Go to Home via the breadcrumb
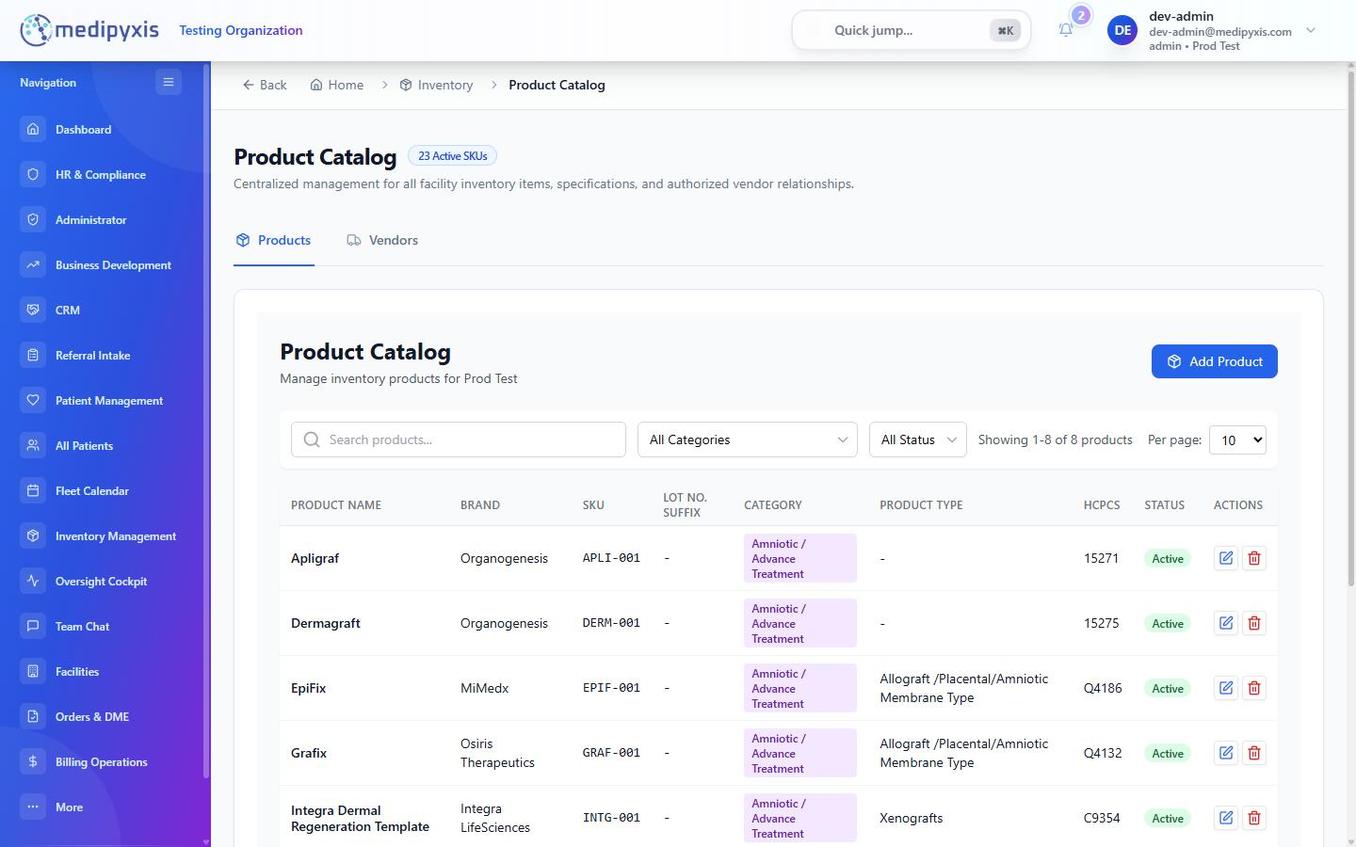The height and width of the screenshot is (847, 1356). click(337, 85)
